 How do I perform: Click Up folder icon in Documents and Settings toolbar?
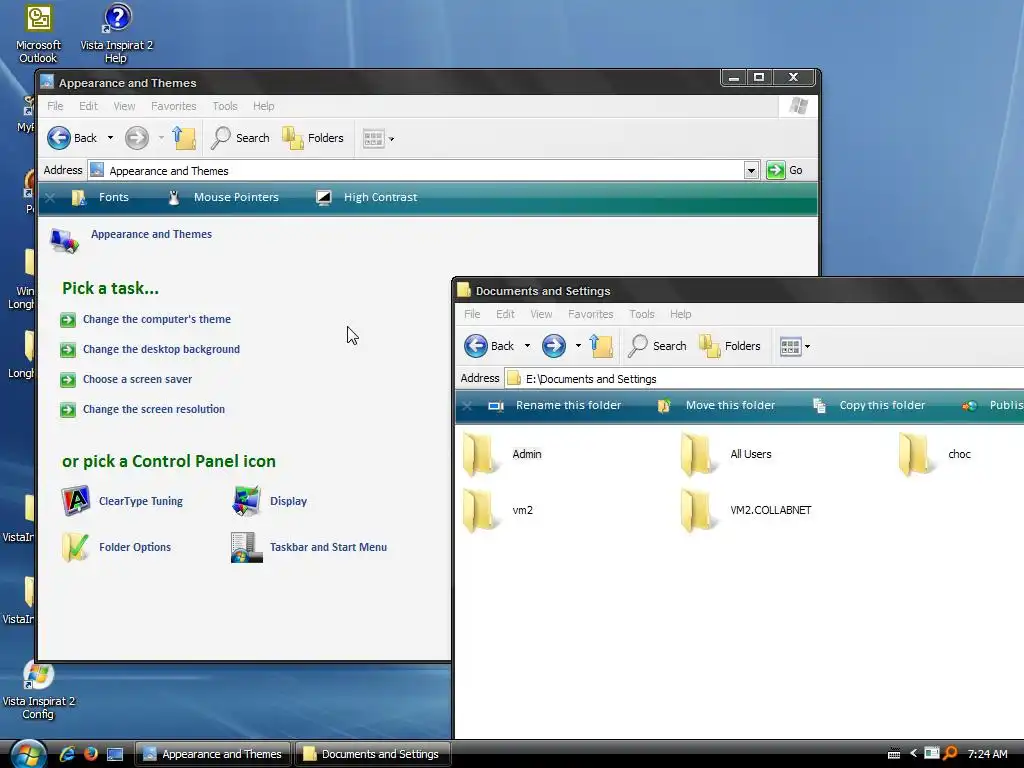click(601, 345)
